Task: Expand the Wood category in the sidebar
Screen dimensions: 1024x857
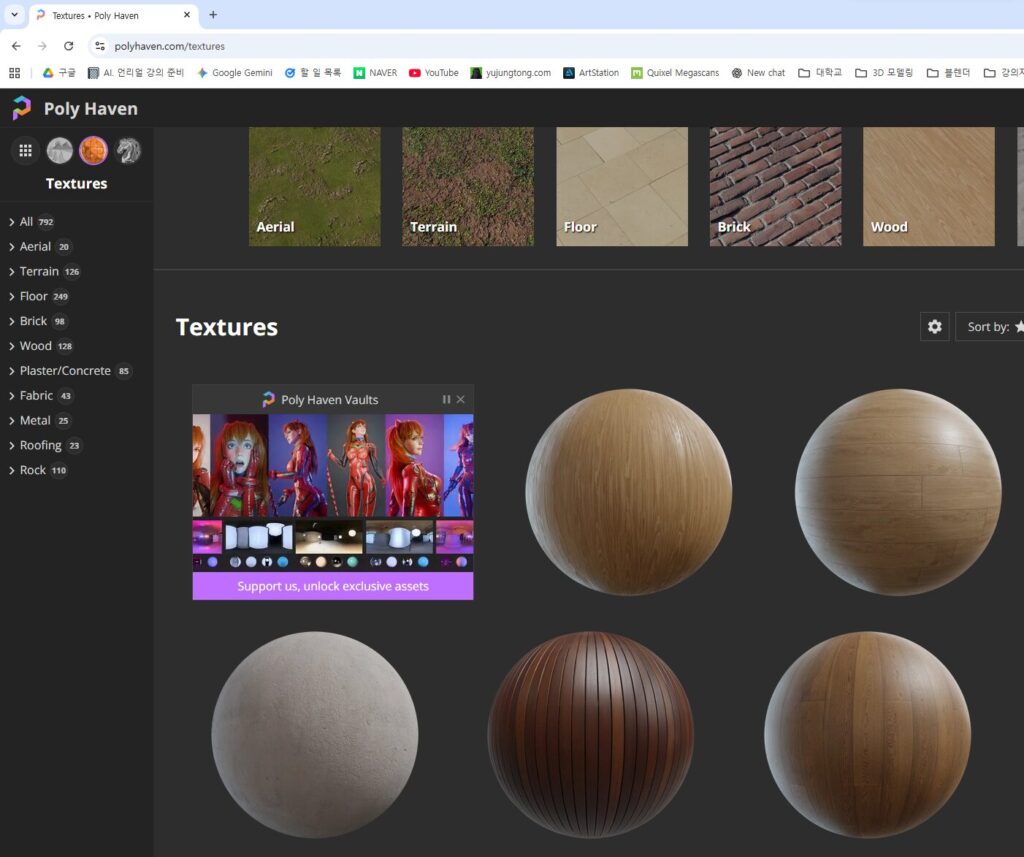Action: [35, 346]
